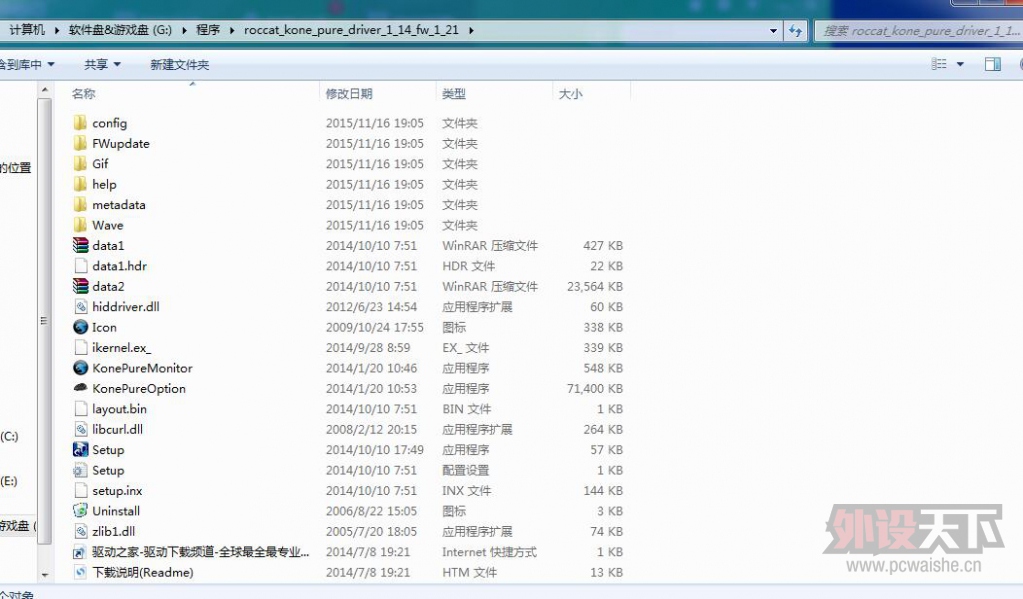Expand the roccat_kone_pure_driver breadcrumb arrow
Viewport: 1023px width, 599px height.
[x=471, y=30]
